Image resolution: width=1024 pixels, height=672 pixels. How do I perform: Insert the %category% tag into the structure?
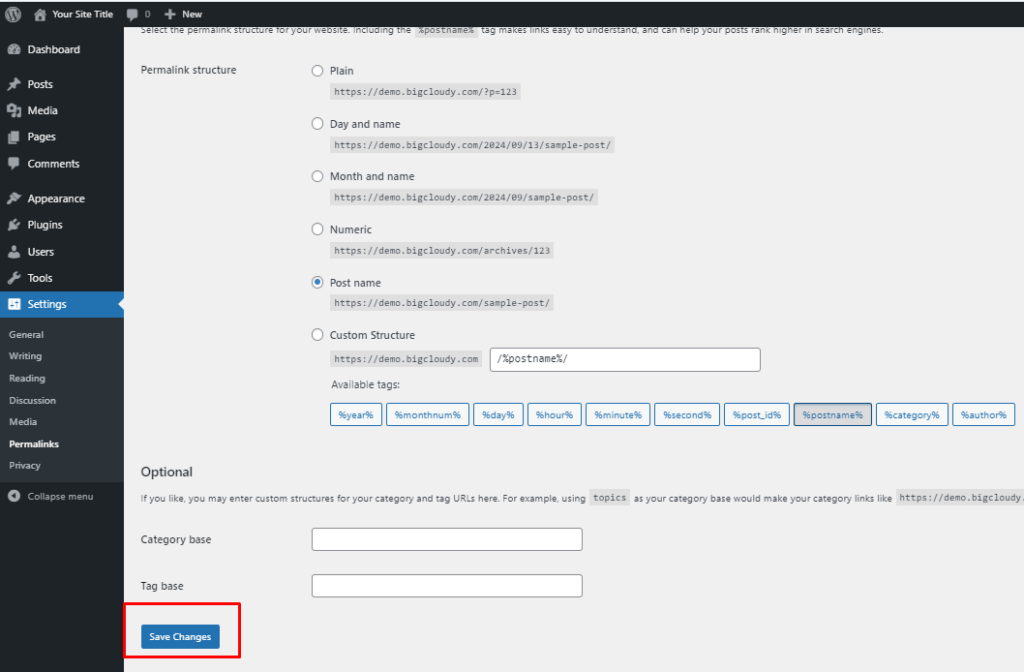911,414
